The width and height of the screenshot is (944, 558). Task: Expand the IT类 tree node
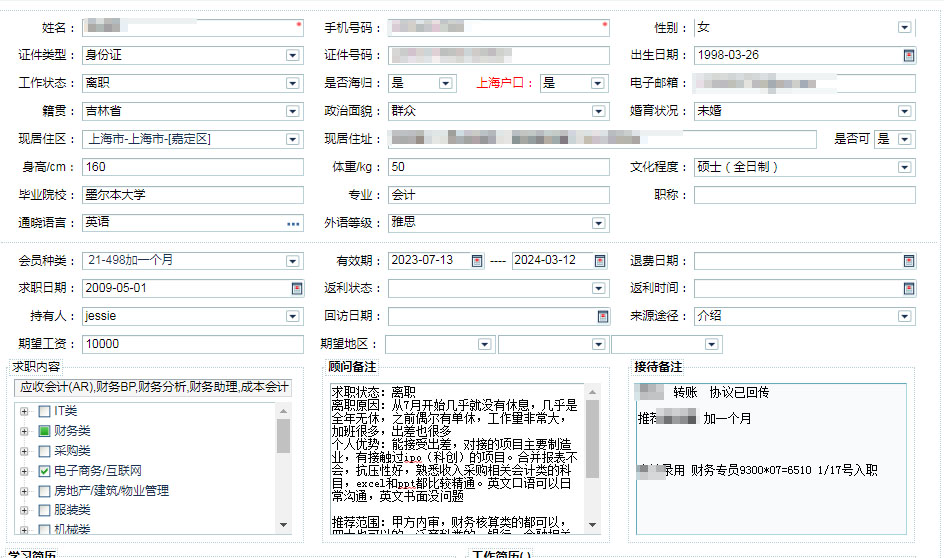click(x=24, y=411)
